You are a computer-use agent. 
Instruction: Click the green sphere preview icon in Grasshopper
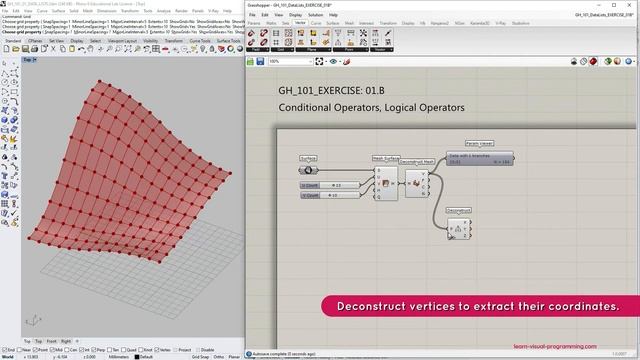pos(608,62)
